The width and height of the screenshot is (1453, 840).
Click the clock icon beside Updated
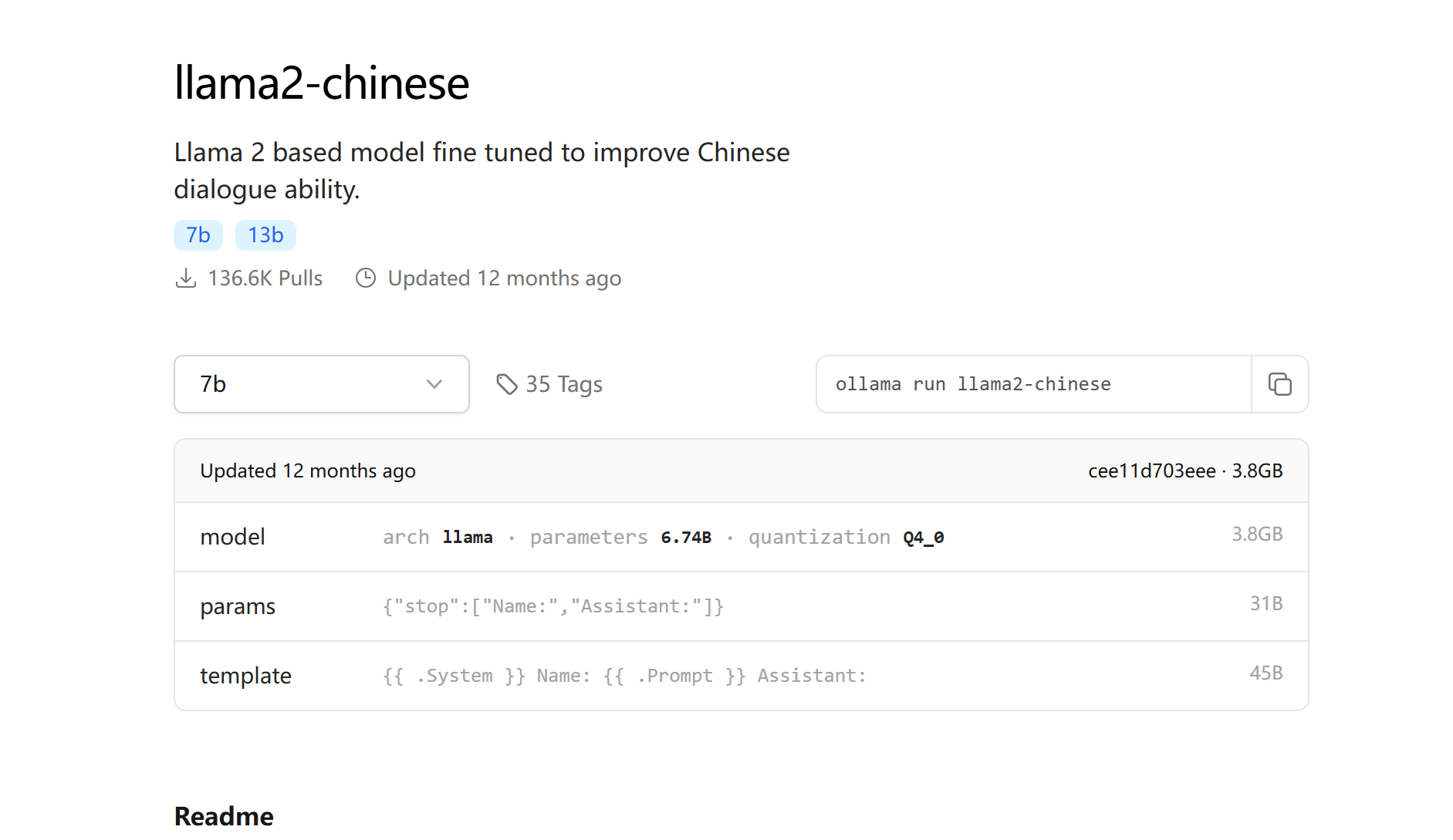(366, 278)
